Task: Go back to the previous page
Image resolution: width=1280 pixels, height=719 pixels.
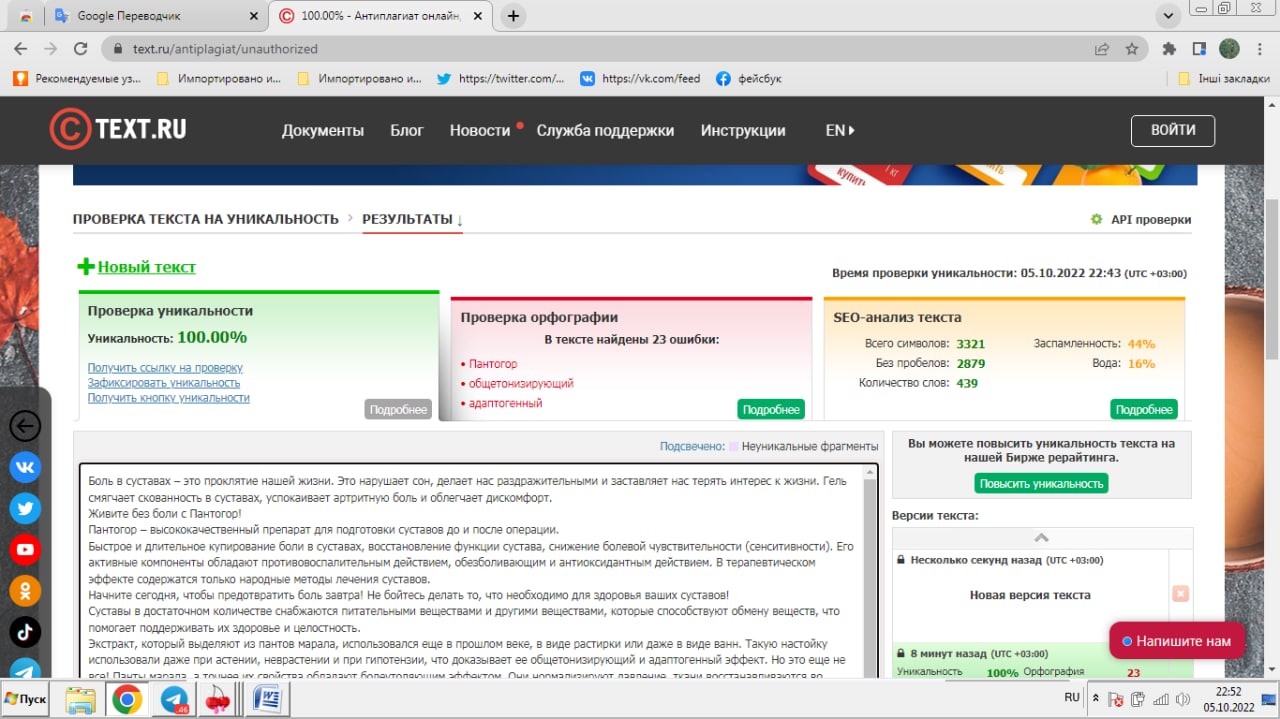Action: 20,48
